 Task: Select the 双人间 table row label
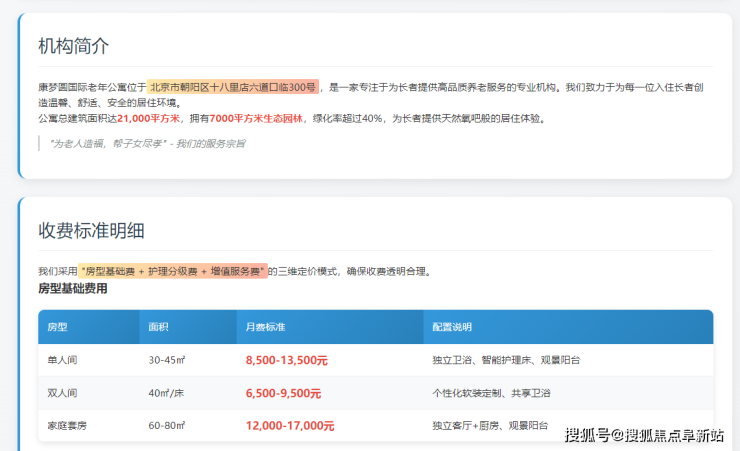63,393
